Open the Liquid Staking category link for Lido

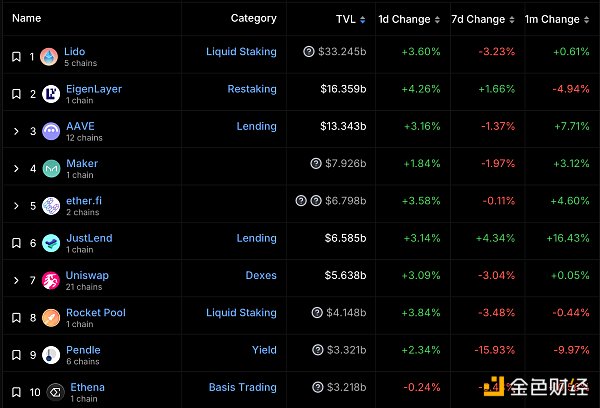click(x=241, y=52)
